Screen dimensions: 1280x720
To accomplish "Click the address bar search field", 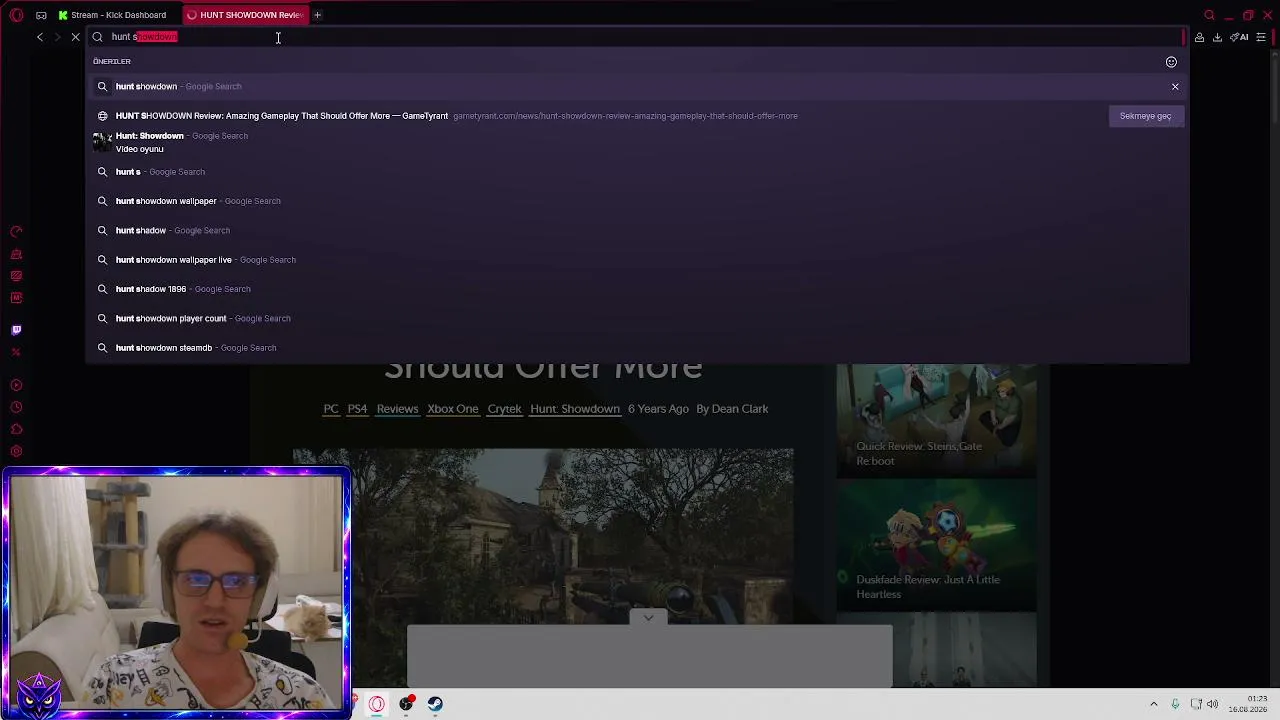I will pyautogui.click(x=635, y=37).
